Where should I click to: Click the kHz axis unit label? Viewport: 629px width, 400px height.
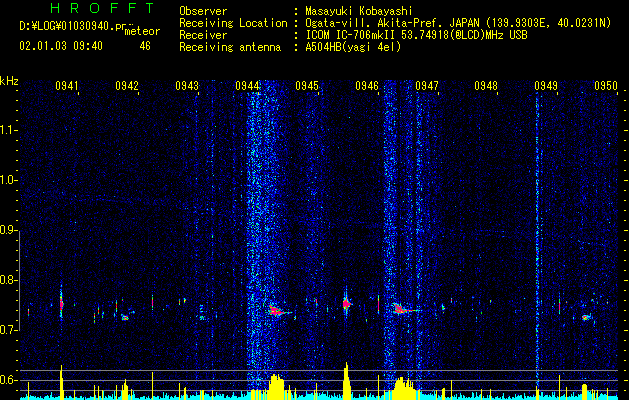(x=9, y=81)
